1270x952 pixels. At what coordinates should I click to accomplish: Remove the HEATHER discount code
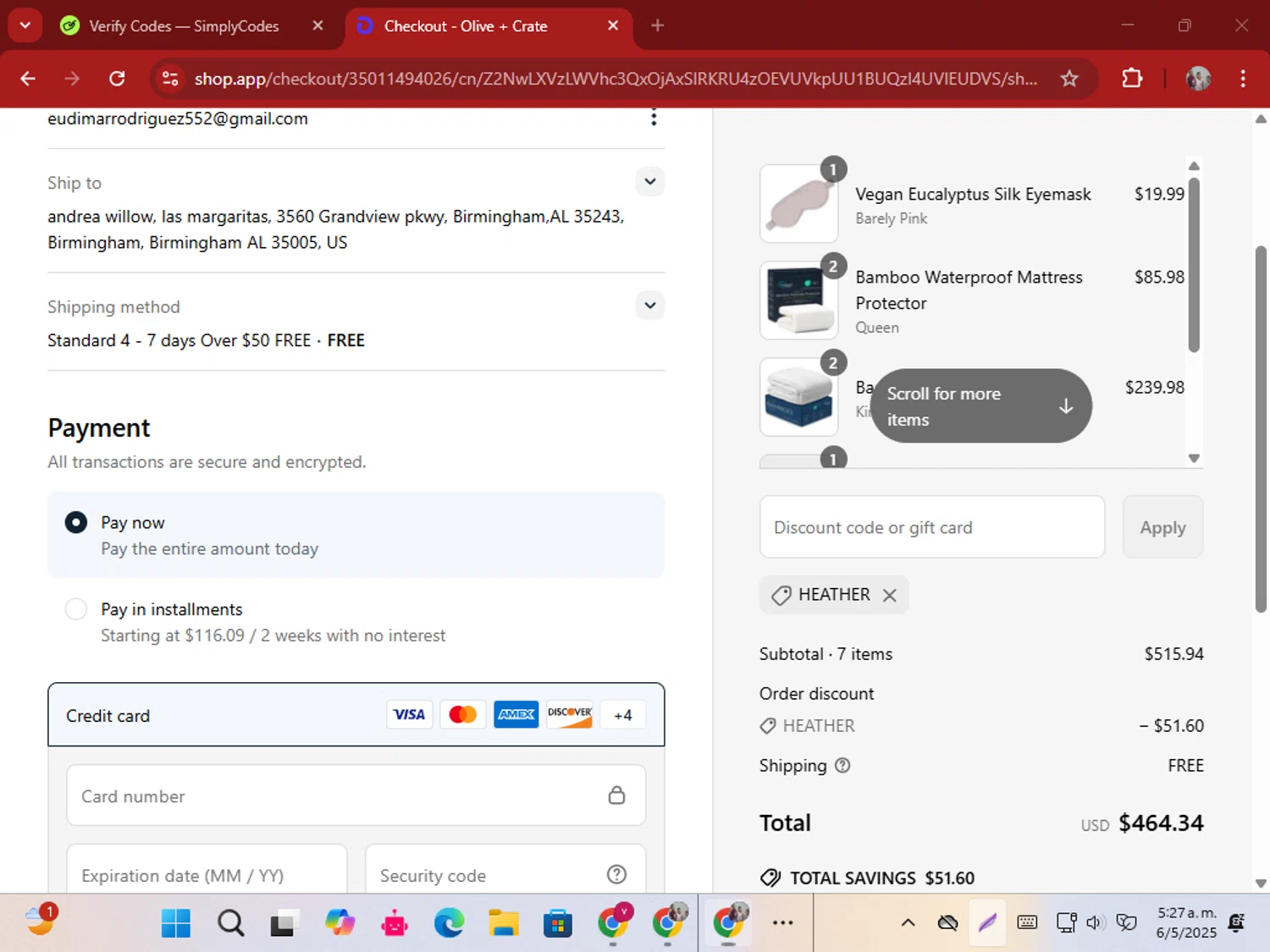tap(890, 595)
